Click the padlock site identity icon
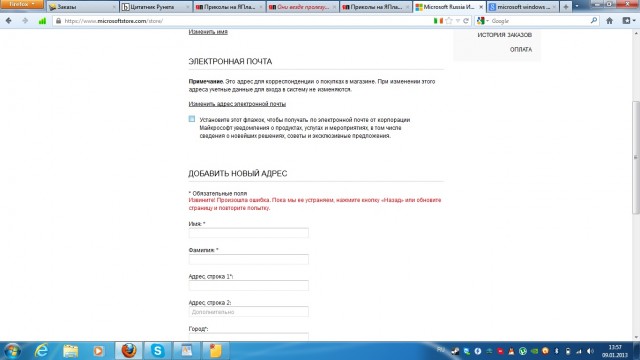 (58, 21)
